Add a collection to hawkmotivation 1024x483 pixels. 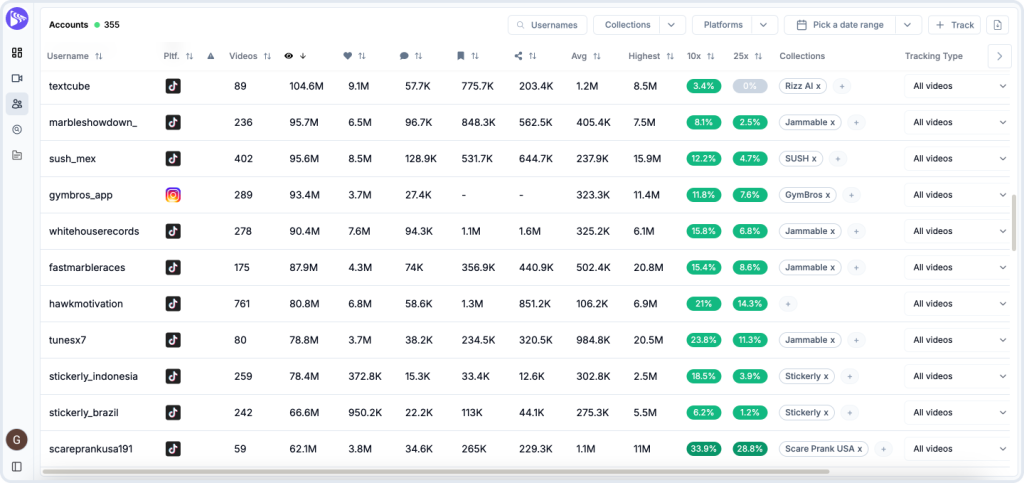point(788,304)
